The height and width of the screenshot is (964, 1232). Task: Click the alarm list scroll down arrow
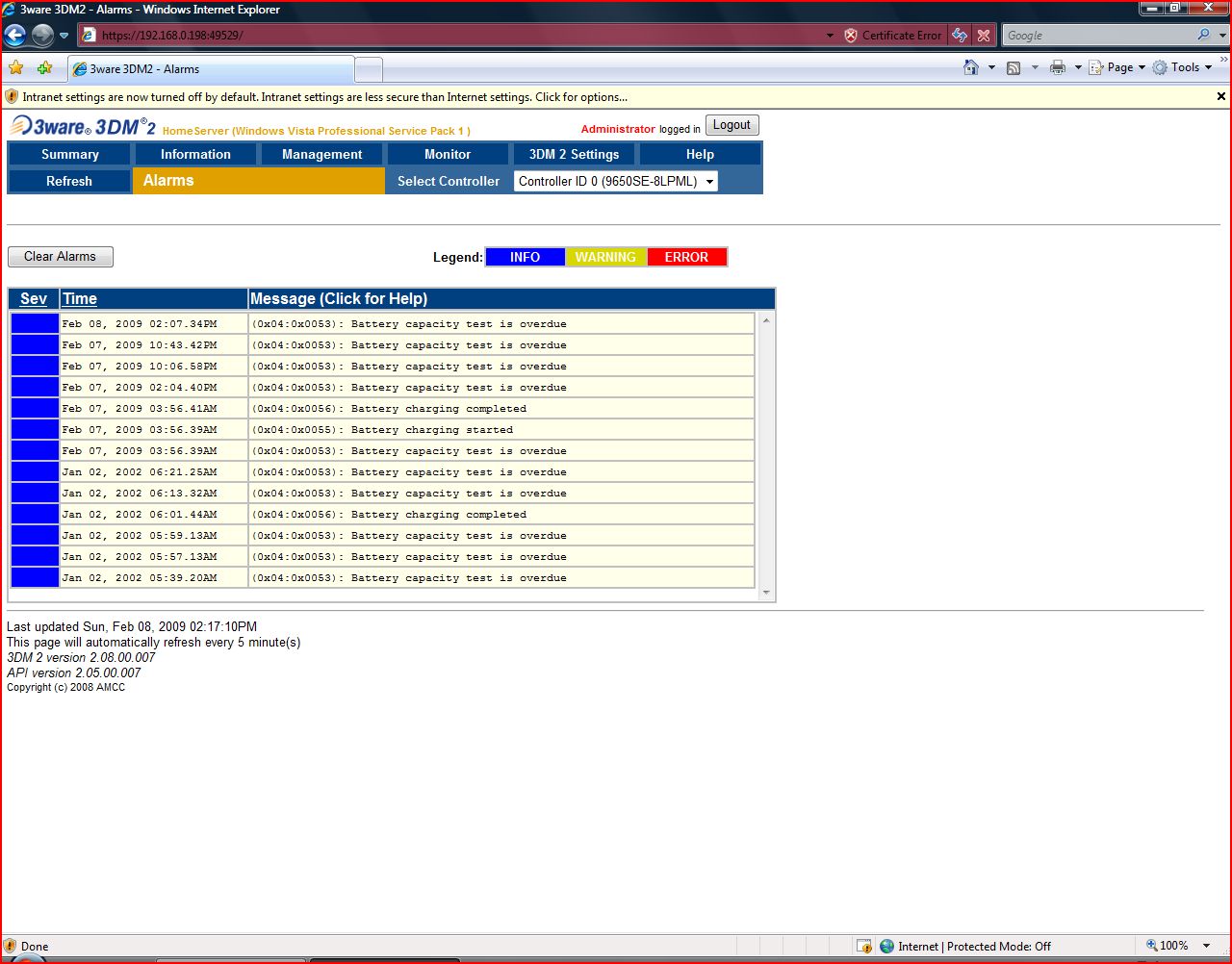(766, 593)
